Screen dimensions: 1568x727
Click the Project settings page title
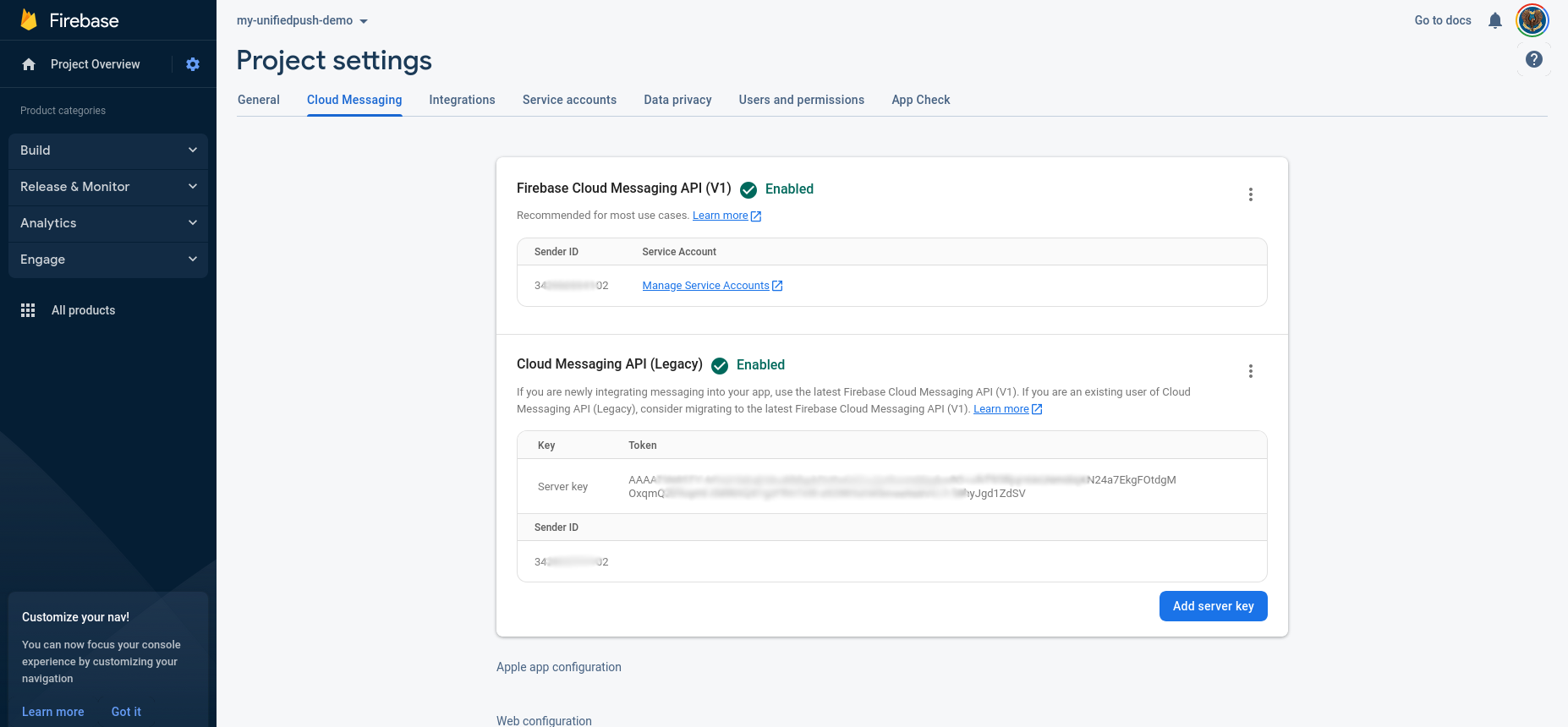click(334, 61)
